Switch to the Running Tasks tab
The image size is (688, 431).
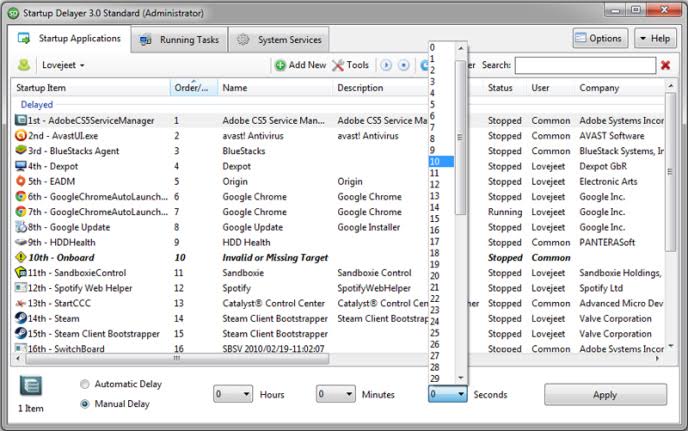pyautogui.click(x=179, y=40)
